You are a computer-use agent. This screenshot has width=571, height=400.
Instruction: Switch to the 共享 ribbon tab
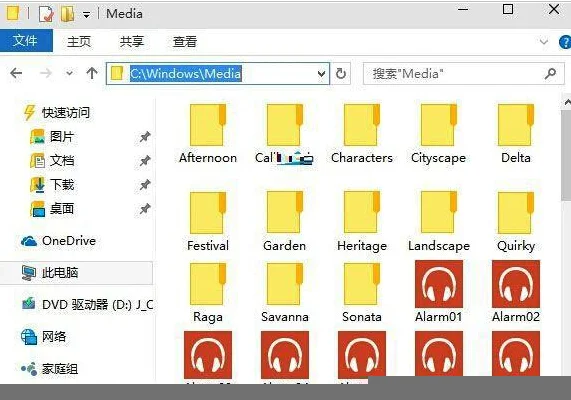point(132,42)
